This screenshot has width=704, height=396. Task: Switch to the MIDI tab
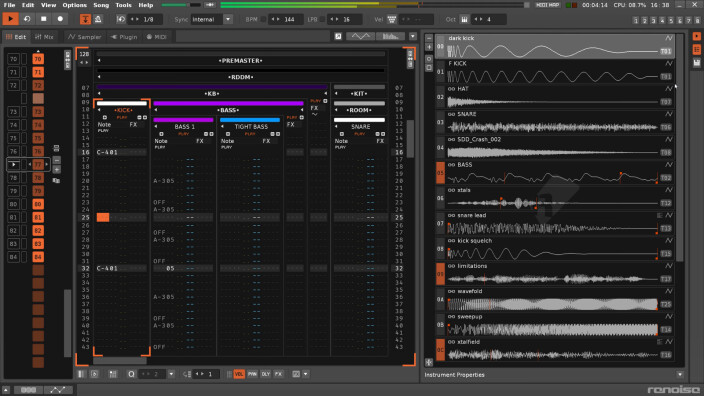tap(156, 37)
